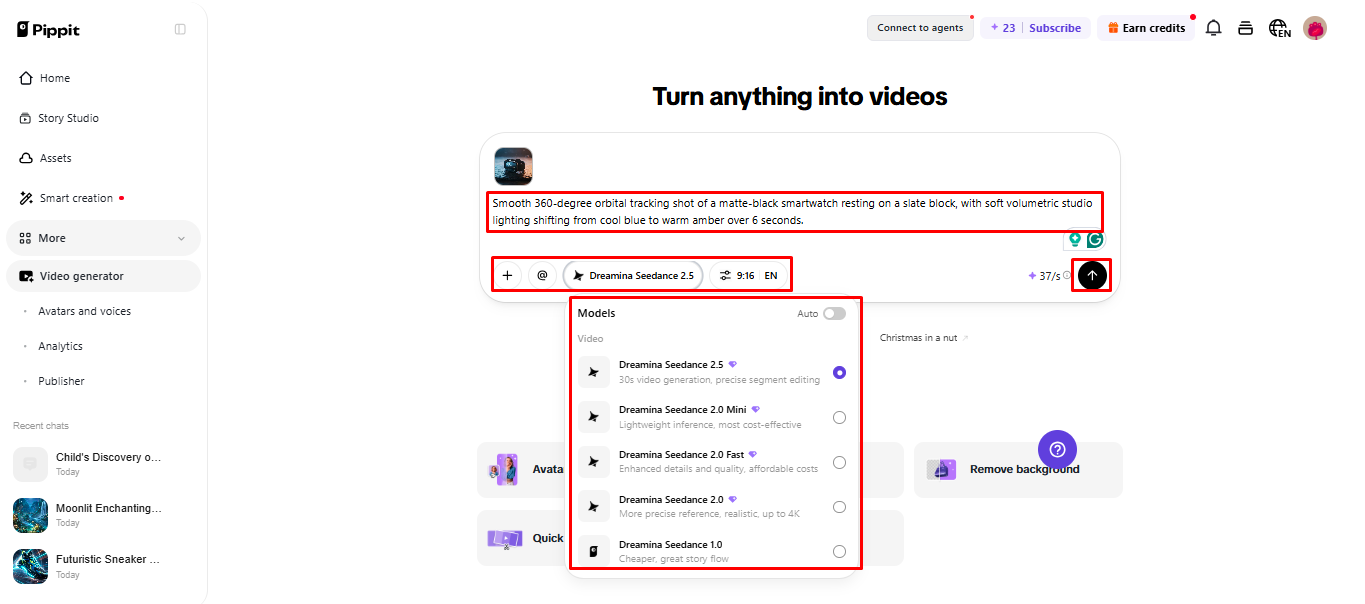Image resolution: width=1365 pixels, height=604 pixels.
Task: Click uploaded smartwatch image thumbnail
Action: coord(513,166)
